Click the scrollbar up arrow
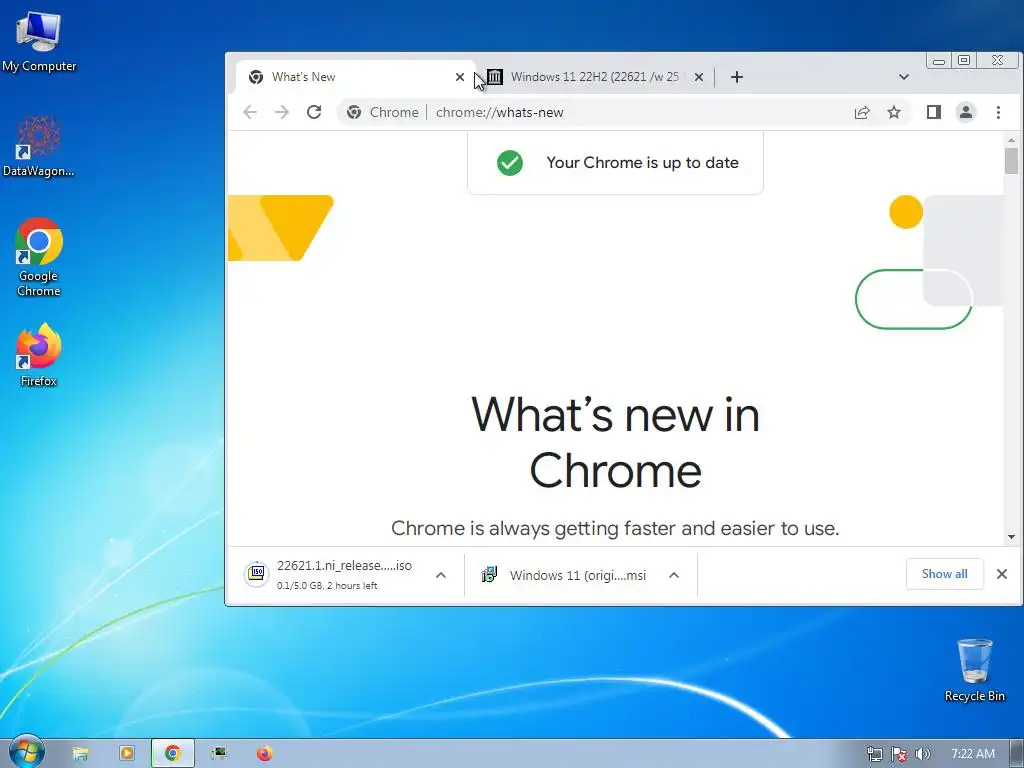The width and height of the screenshot is (1024, 768). coord(1011,140)
